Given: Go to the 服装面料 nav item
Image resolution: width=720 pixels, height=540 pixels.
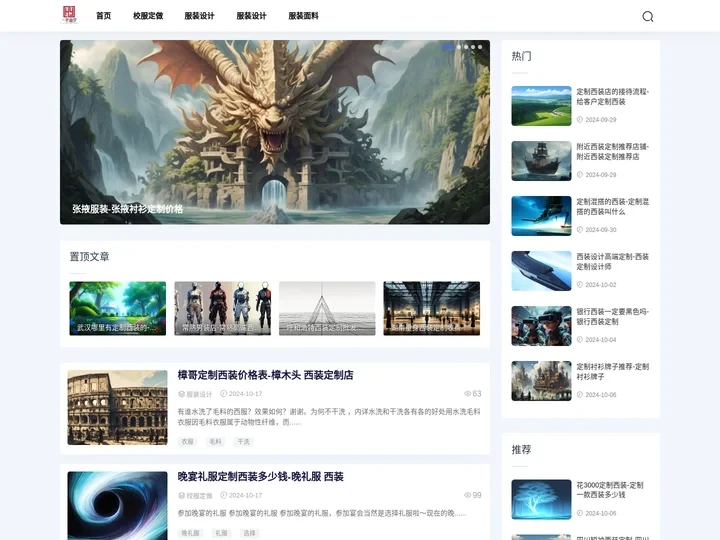Looking at the screenshot, I should pyautogui.click(x=303, y=16).
